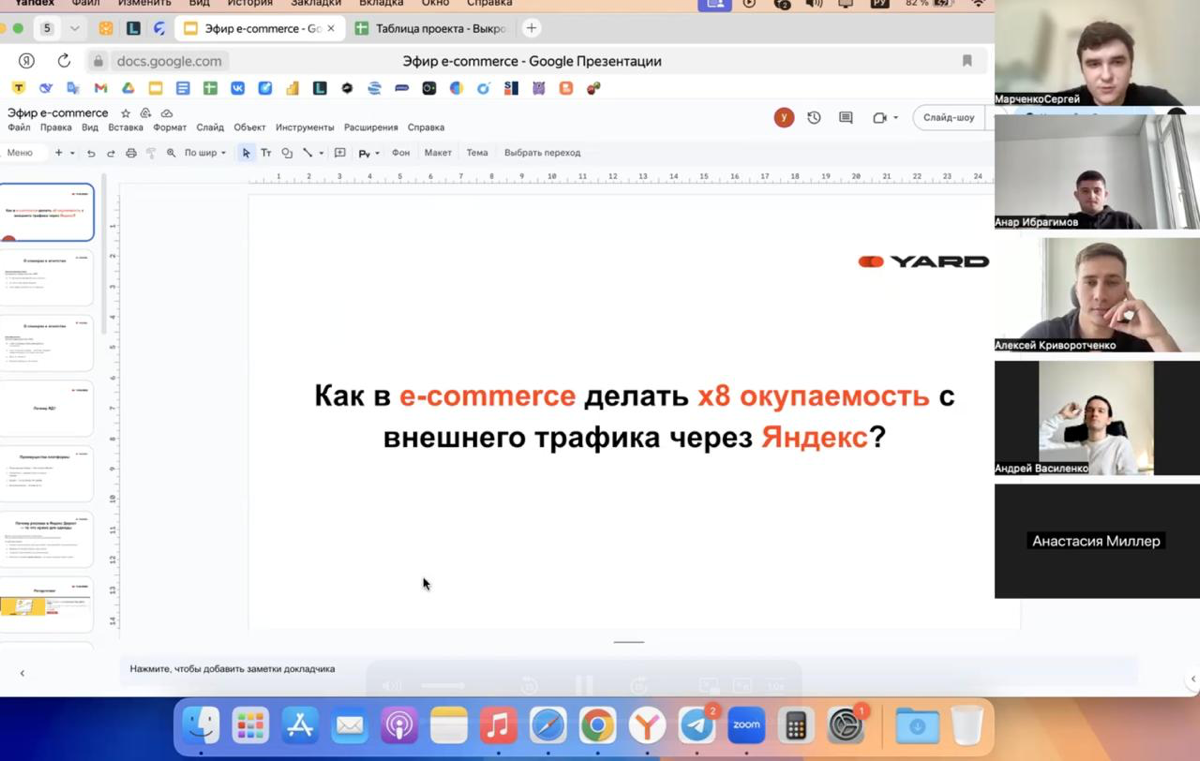
Task: Click the Макет layout button
Action: coord(438,153)
